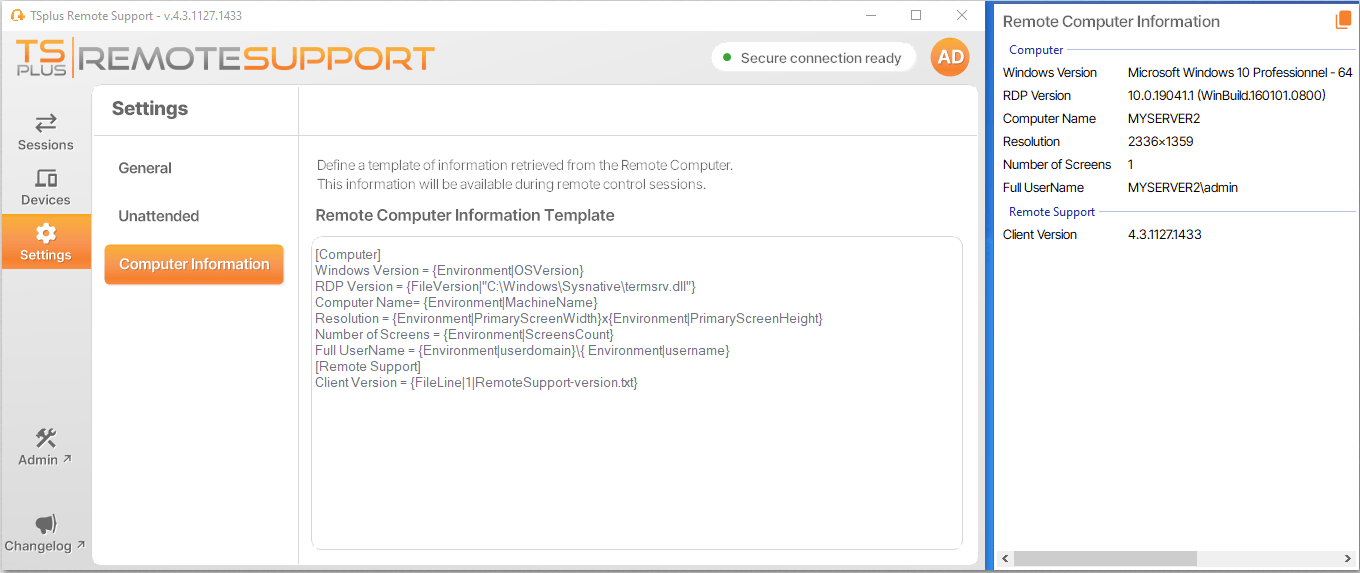Click the Remote Computer Information panel title
The width and height of the screenshot is (1360, 573).
tap(1111, 21)
